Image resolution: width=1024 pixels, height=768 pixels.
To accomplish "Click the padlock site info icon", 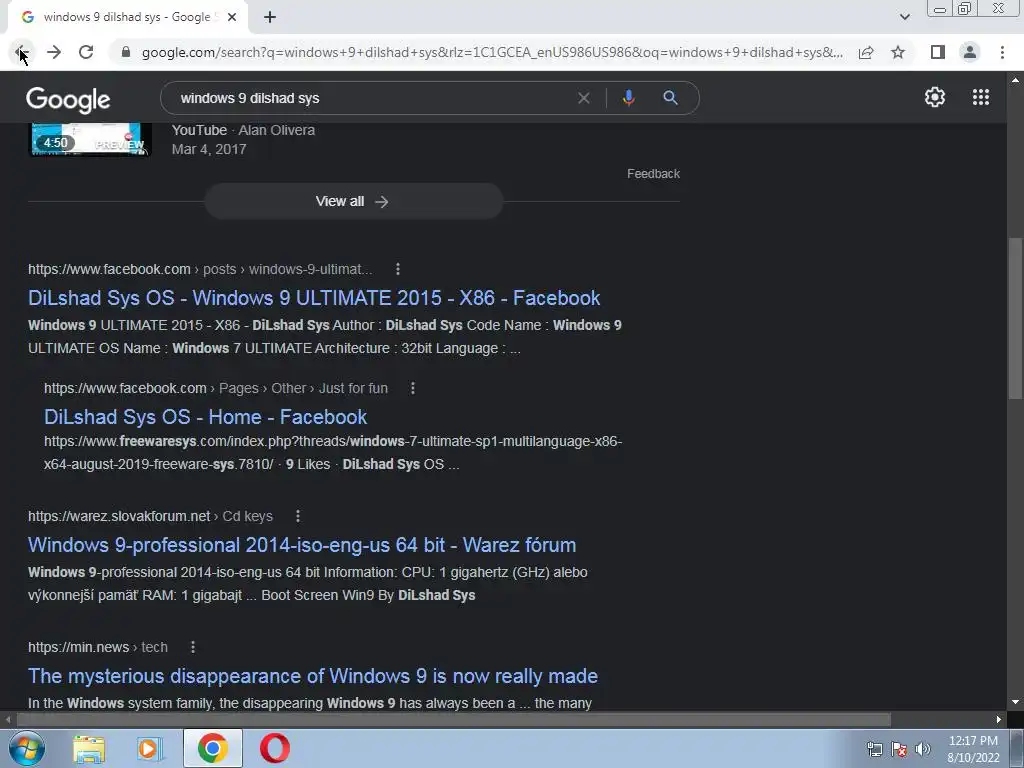I will click(126, 52).
